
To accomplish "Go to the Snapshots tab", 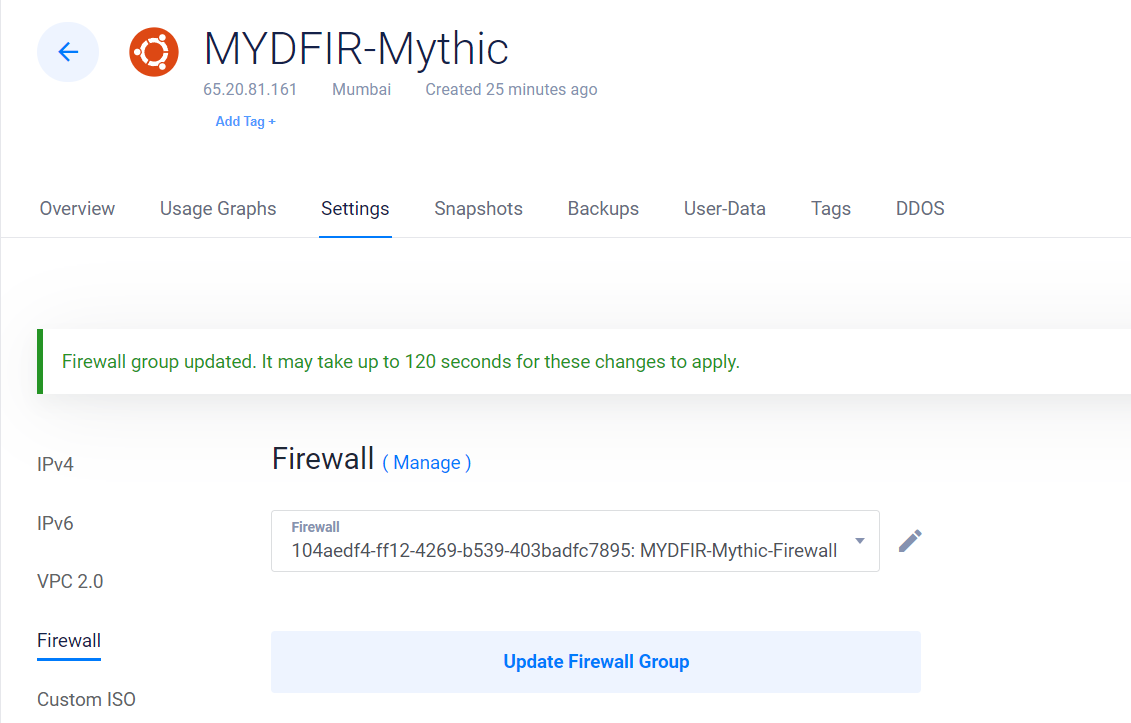I will [x=478, y=209].
